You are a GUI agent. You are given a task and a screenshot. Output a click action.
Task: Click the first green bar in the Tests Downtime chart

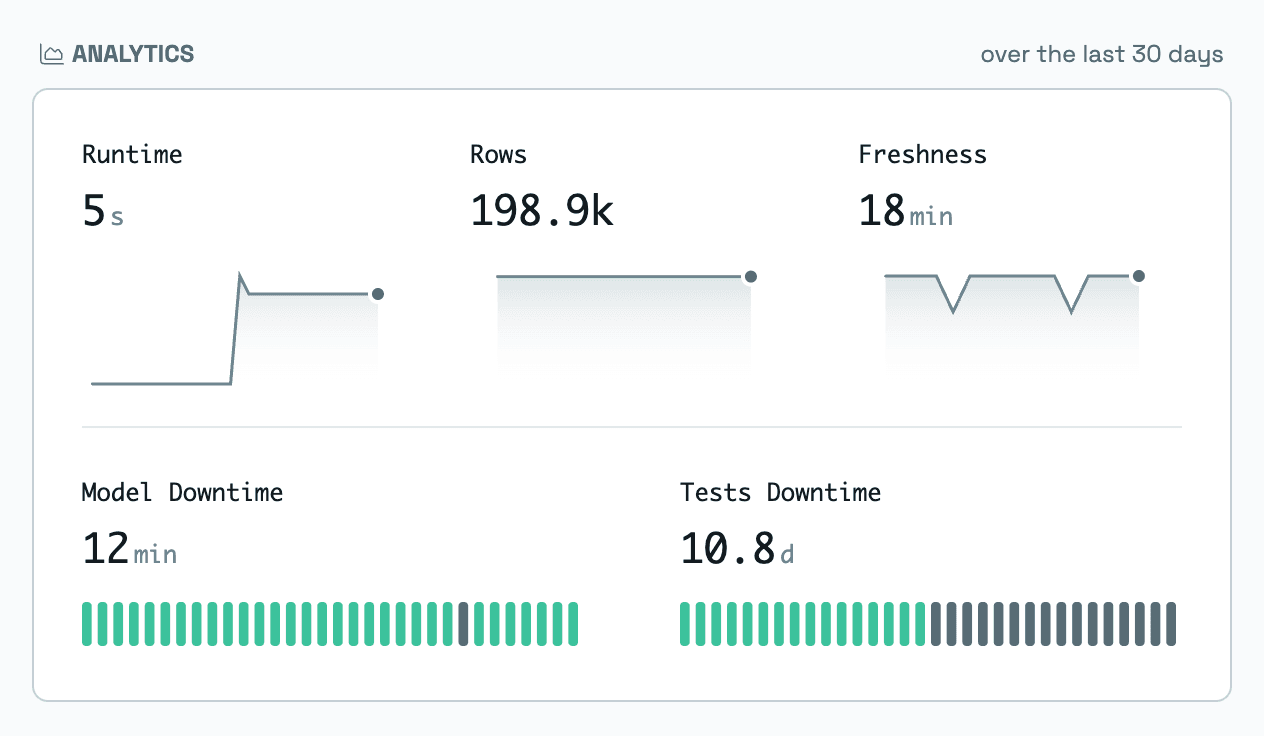tap(685, 624)
